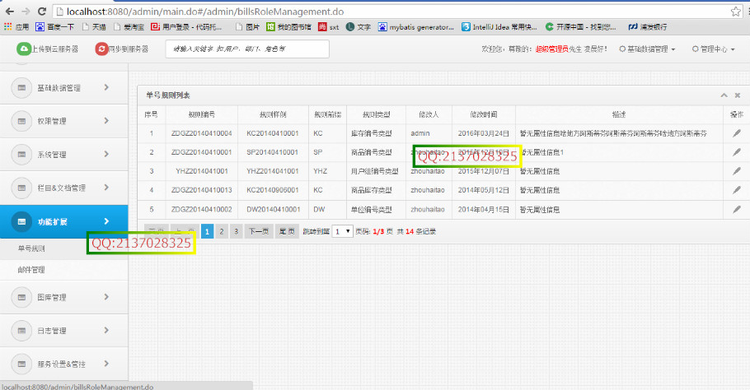750x390 pixels.
Task: Click the current page 1 button
Action: tap(207, 232)
